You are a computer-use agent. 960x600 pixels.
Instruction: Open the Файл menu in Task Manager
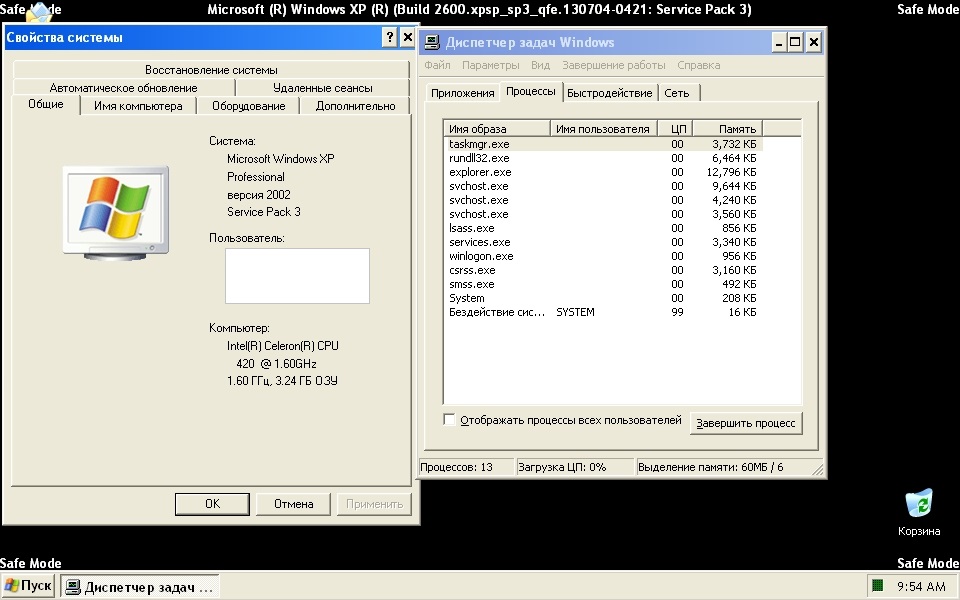(x=437, y=65)
